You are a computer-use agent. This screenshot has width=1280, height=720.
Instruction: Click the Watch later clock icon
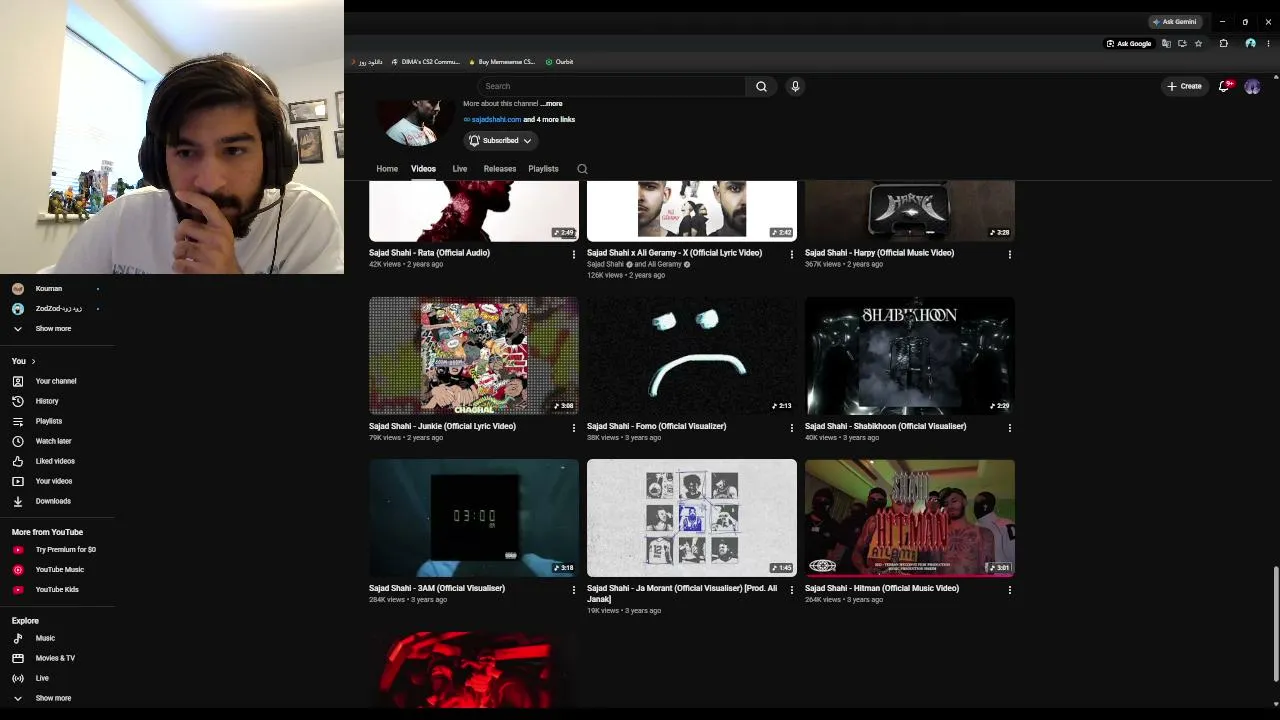coord(17,441)
